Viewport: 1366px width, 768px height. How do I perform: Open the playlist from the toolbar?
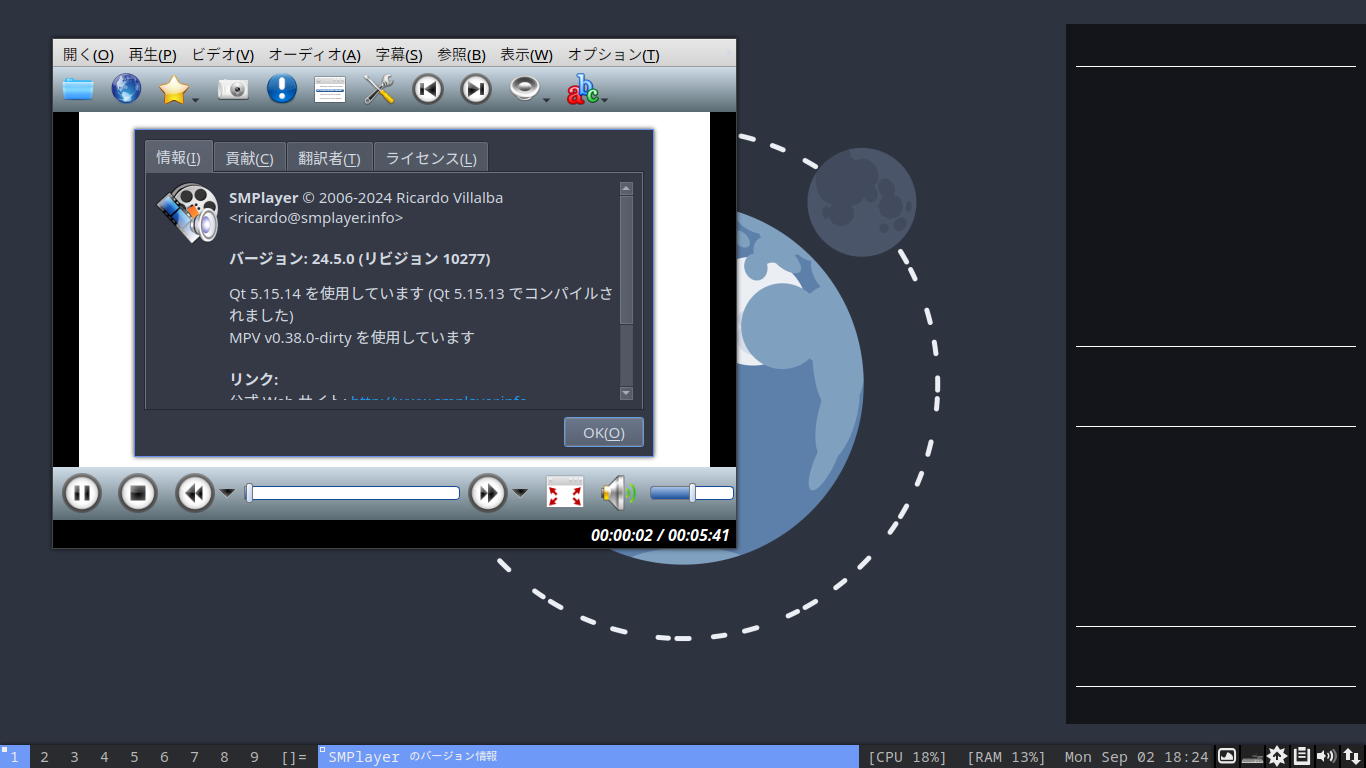(x=330, y=89)
